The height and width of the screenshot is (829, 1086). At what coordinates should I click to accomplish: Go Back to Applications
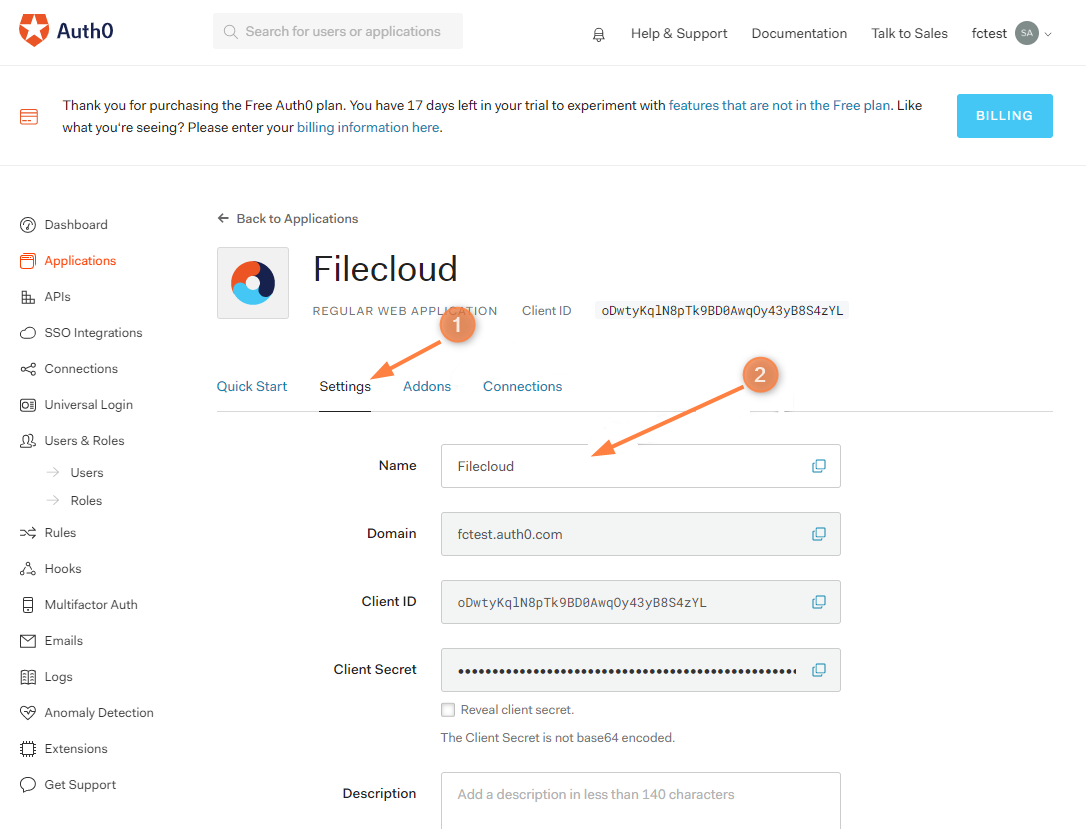click(x=287, y=218)
